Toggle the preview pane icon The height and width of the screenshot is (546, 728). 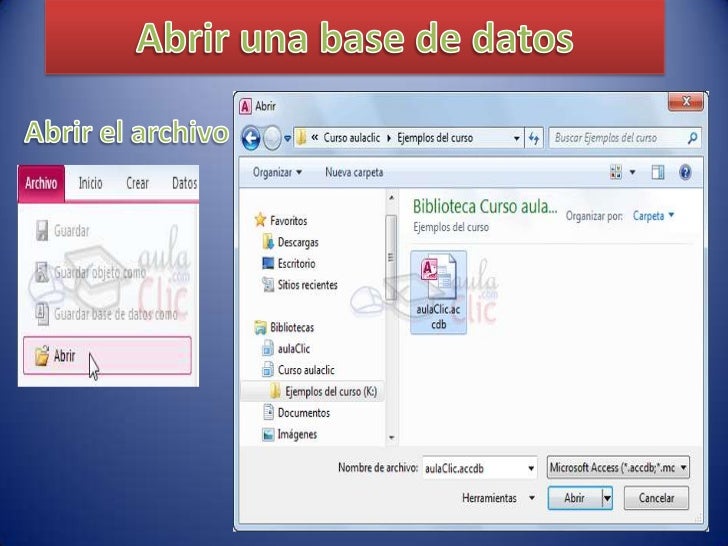pyautogui.click(x=658, y=172)
